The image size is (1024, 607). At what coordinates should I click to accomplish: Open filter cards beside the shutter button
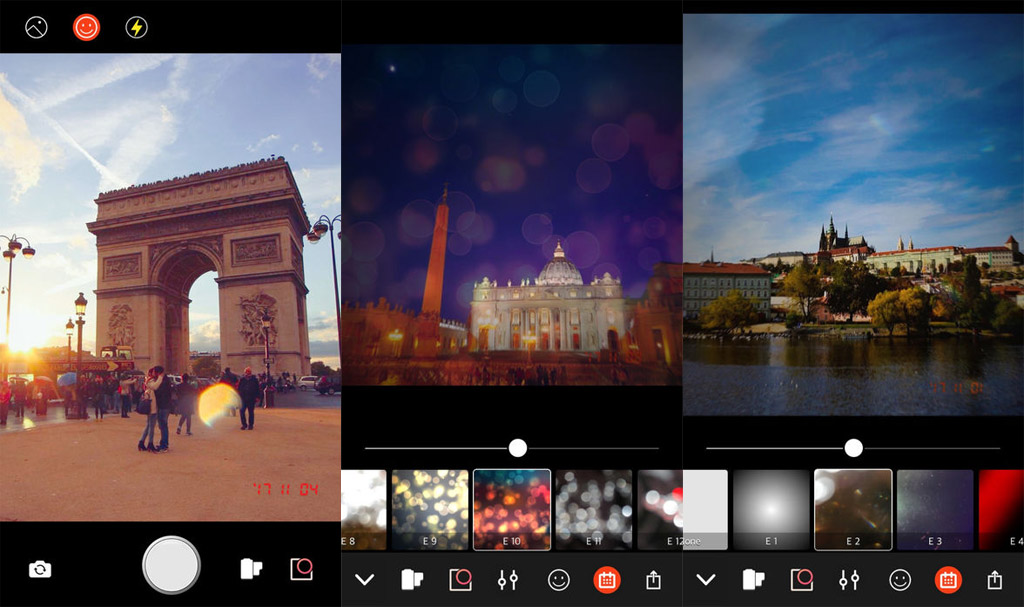[x=251, y=569]
